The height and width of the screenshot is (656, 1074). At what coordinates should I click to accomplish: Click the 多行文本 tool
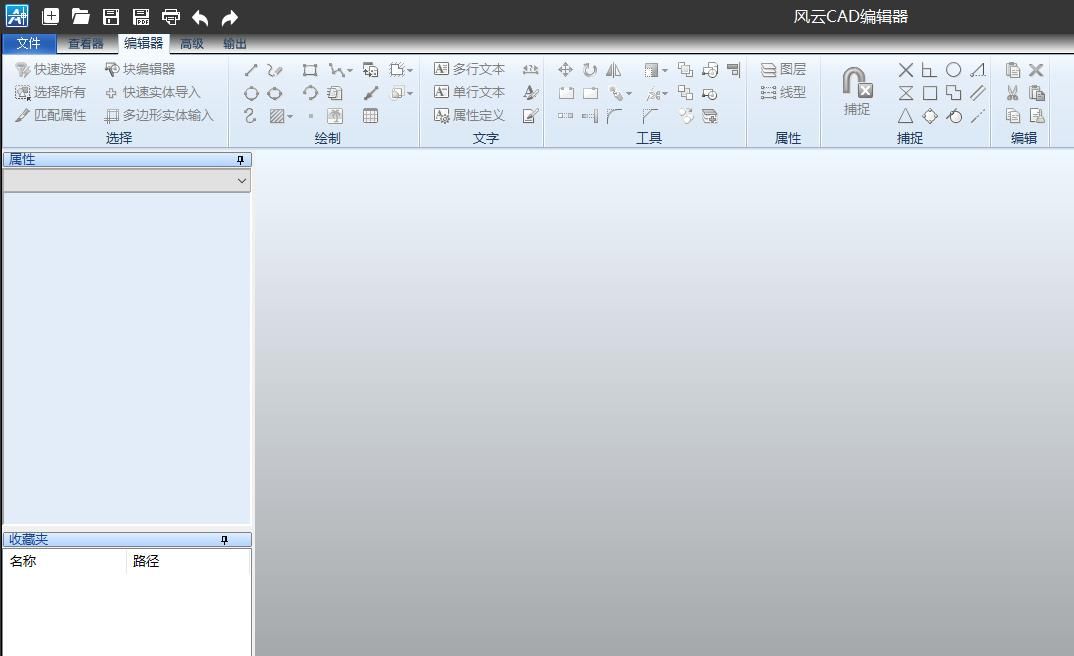470,69
